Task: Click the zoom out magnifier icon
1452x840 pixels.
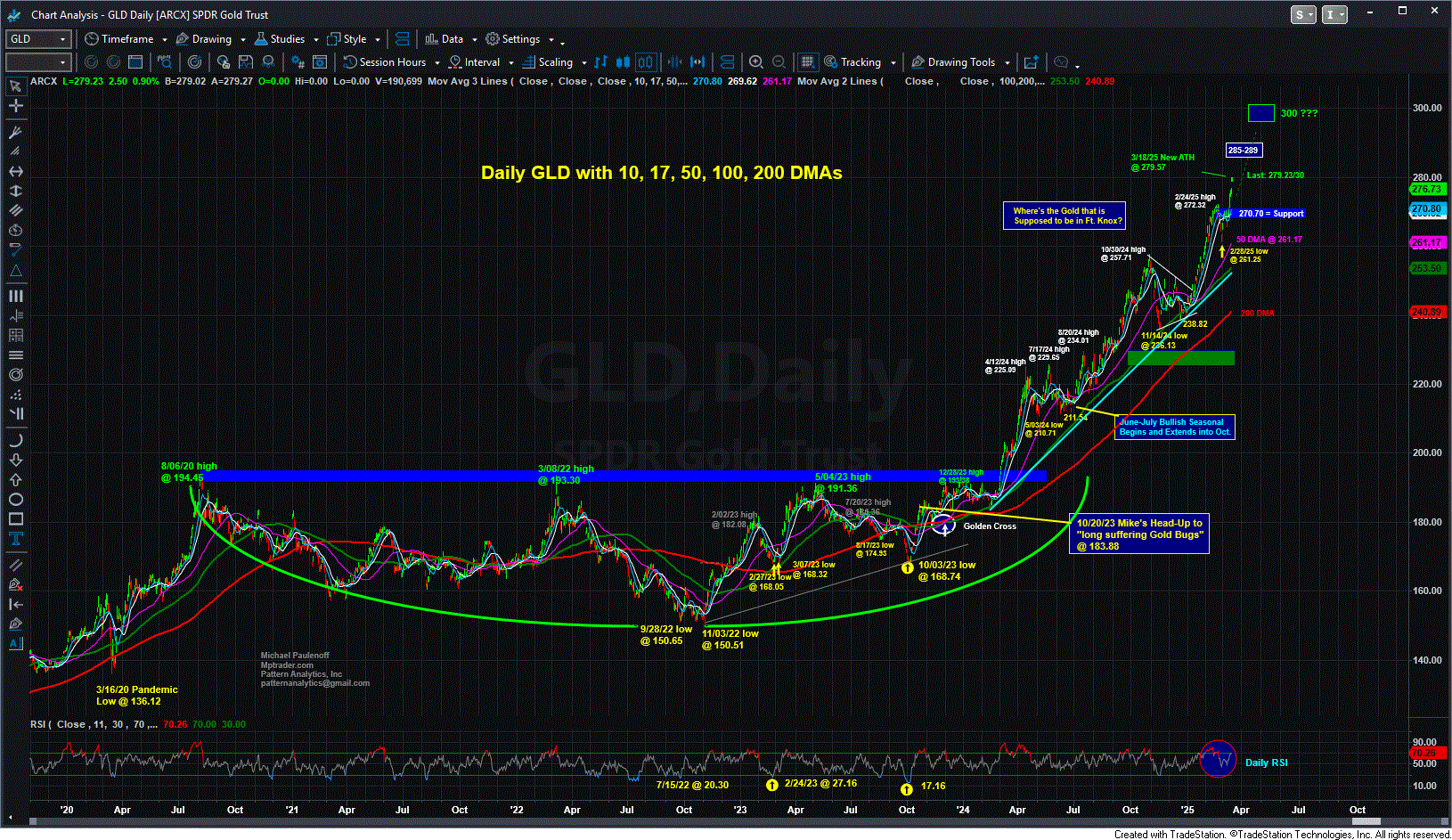Action: point(779,62)
